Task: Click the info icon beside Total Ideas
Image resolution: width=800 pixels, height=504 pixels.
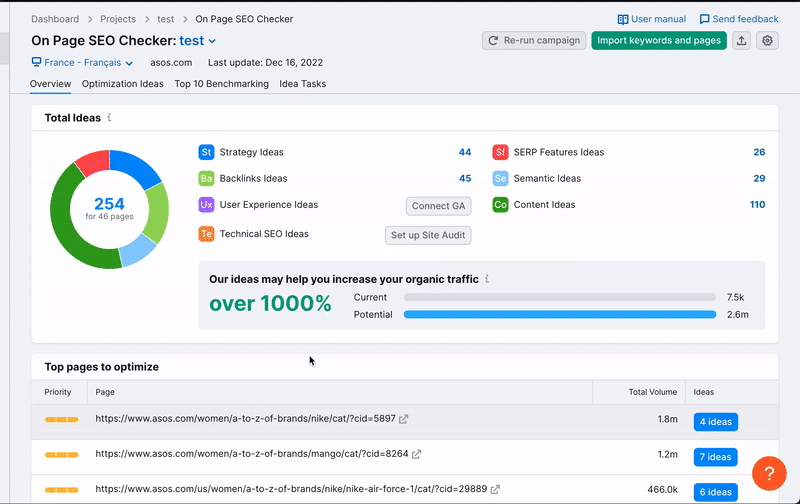Action: click(x=110, y=118)
